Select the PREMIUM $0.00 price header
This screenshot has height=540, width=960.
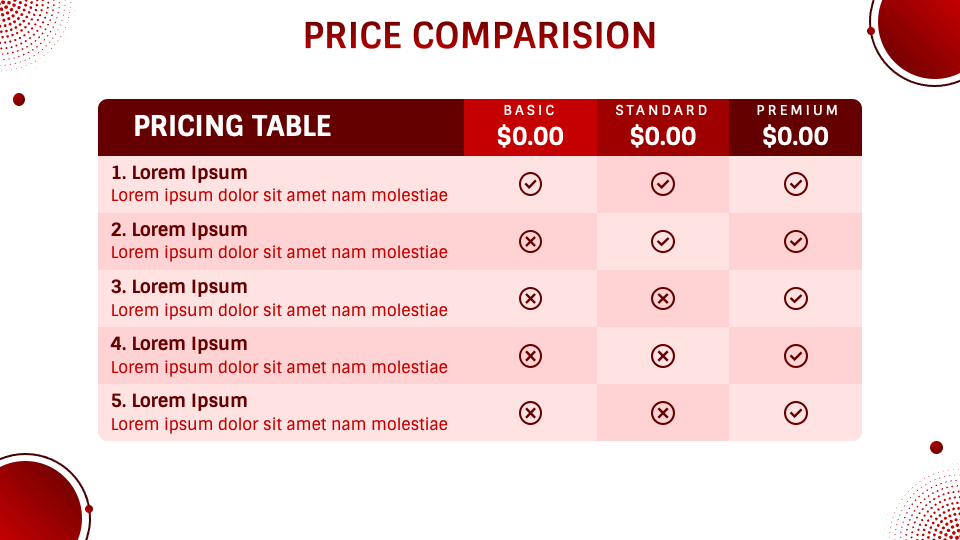(x=796, y=127)
